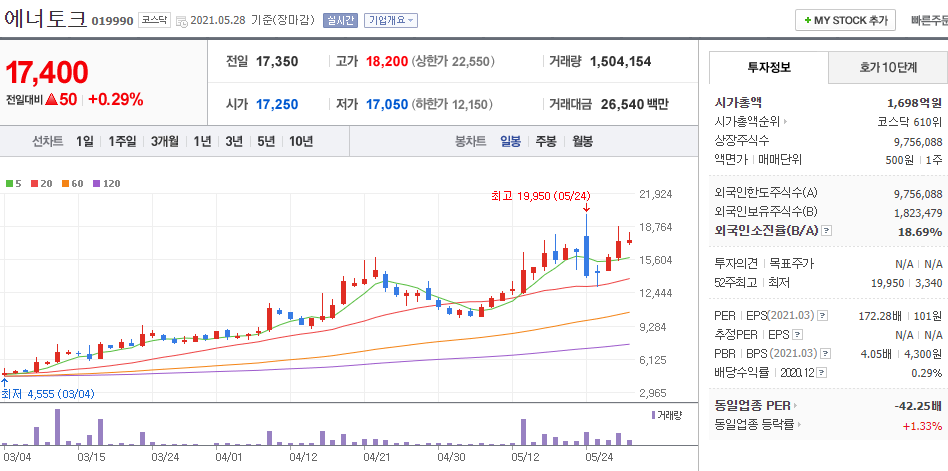Open help icon beside PBR BPS(2021.03)
This screenshot has height=471, width=948.
pos(826,354)
